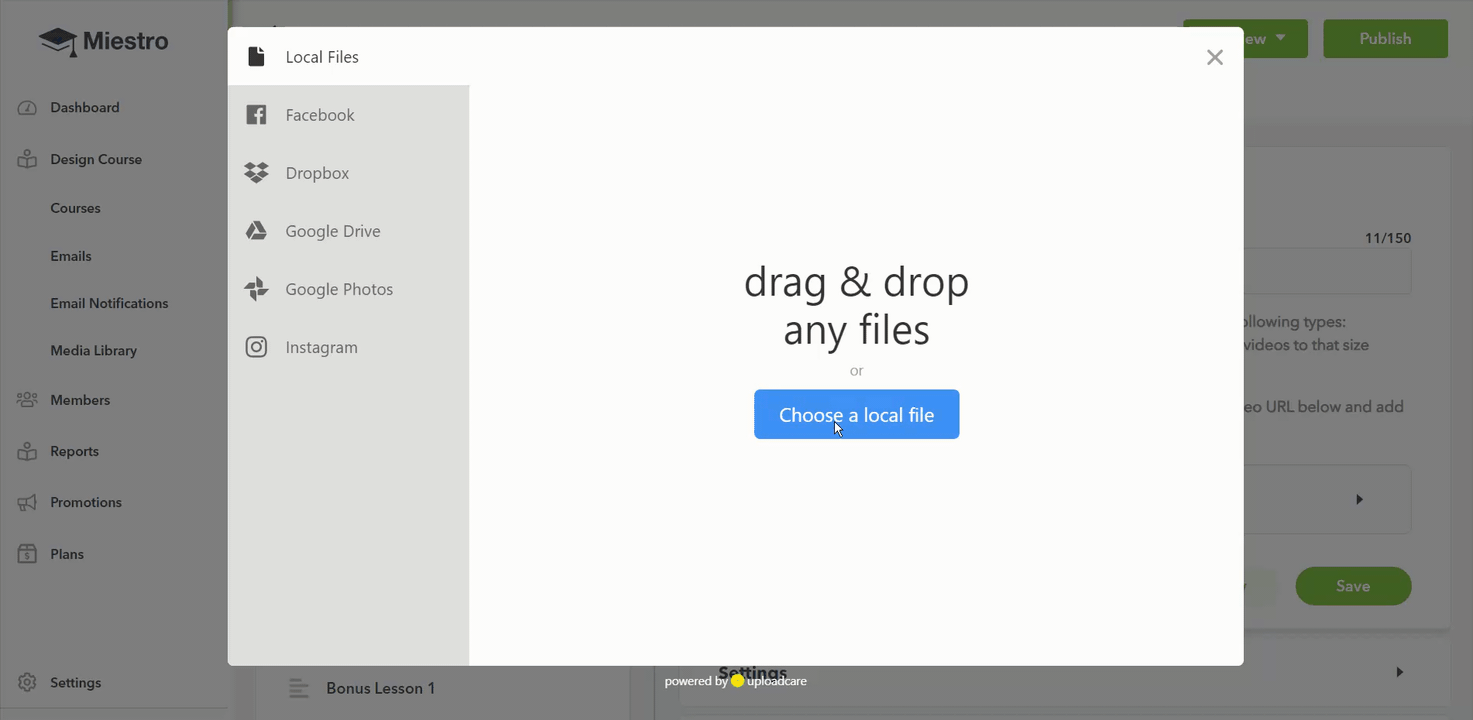The height and width of the screenshot is (720, 1473).
Task: Click the Instagram camera icon
Action: (x=257, y=347)
